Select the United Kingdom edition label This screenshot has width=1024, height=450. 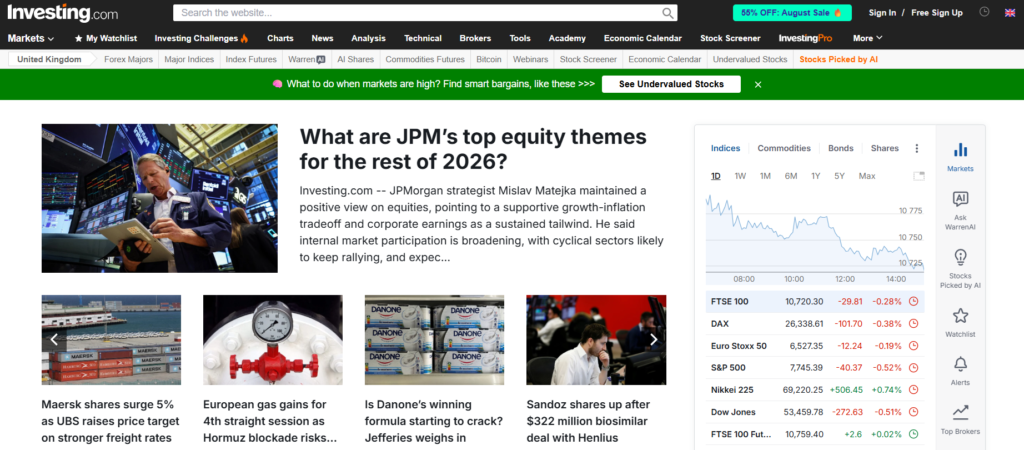[49, 59]
